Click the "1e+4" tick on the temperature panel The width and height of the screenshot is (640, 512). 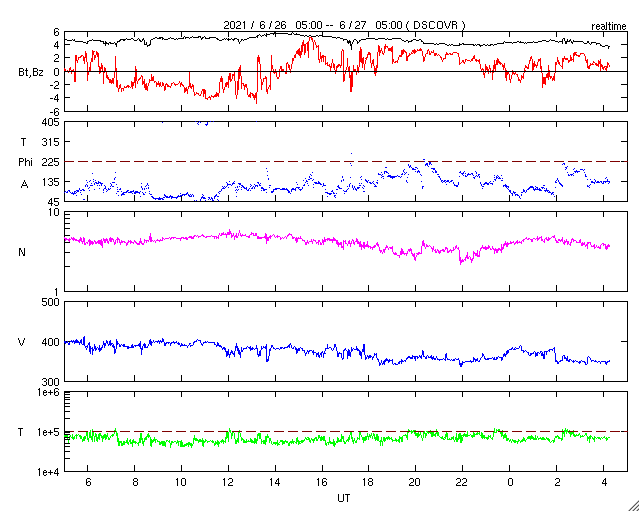click(49, 472)
